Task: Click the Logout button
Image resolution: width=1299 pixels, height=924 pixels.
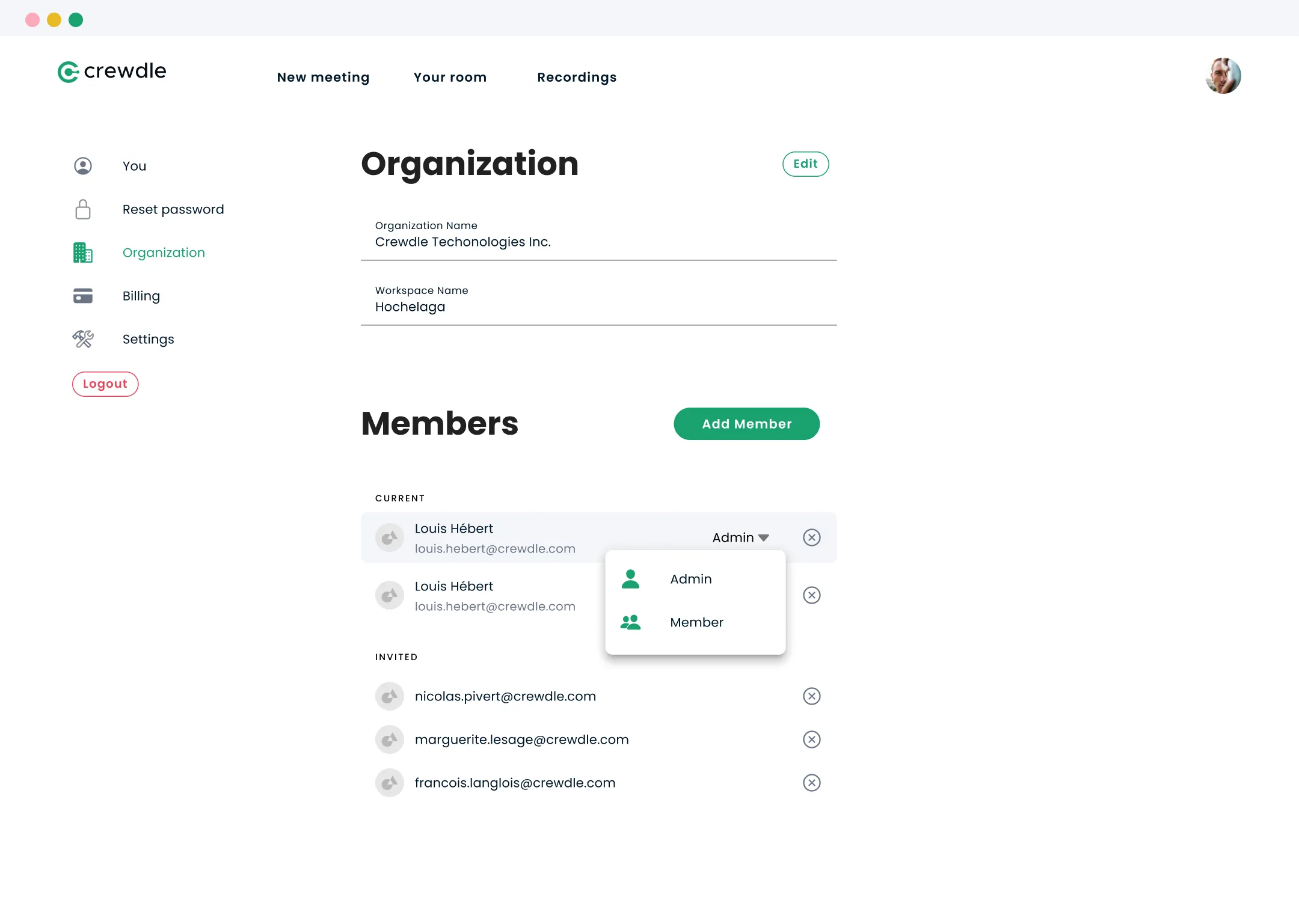Action: point(105,384)
